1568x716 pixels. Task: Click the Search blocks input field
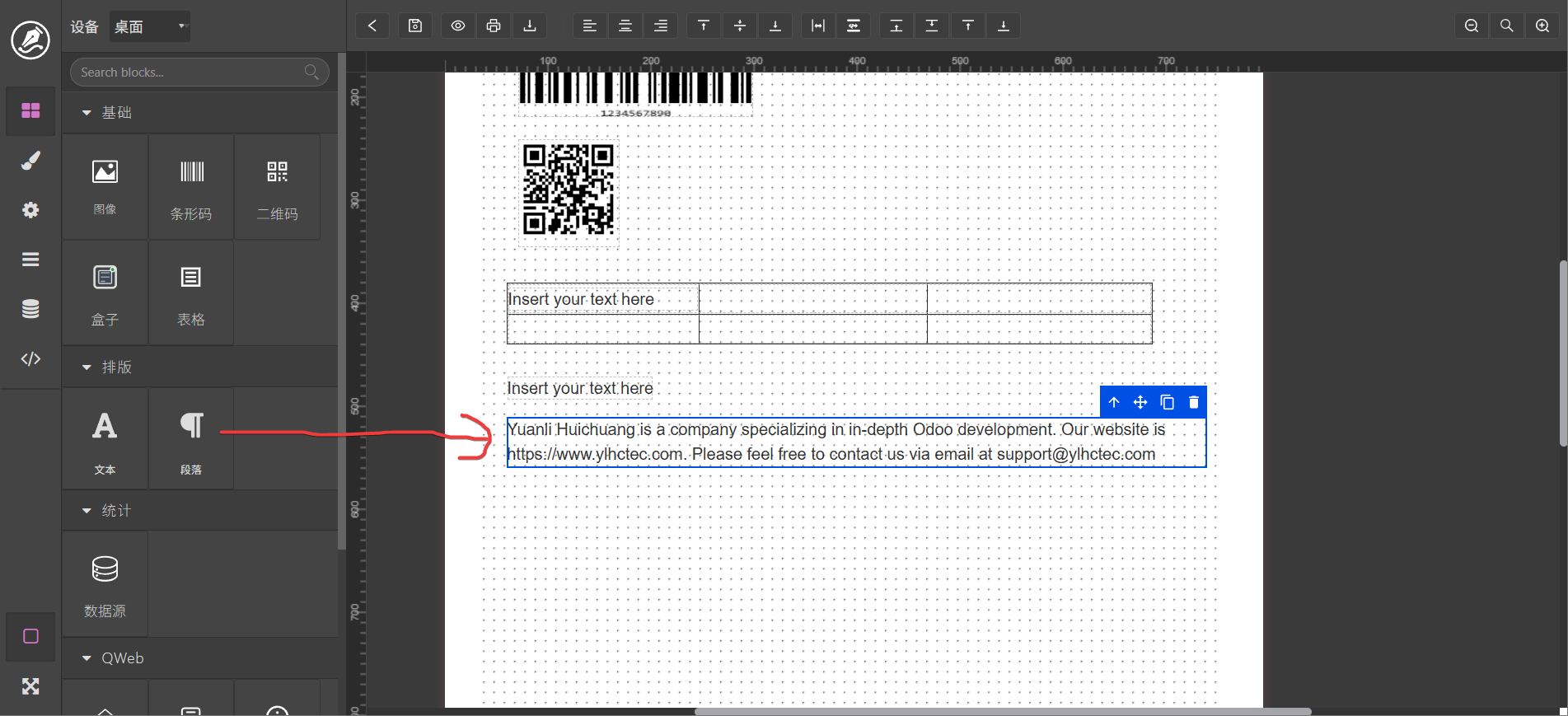191,73
